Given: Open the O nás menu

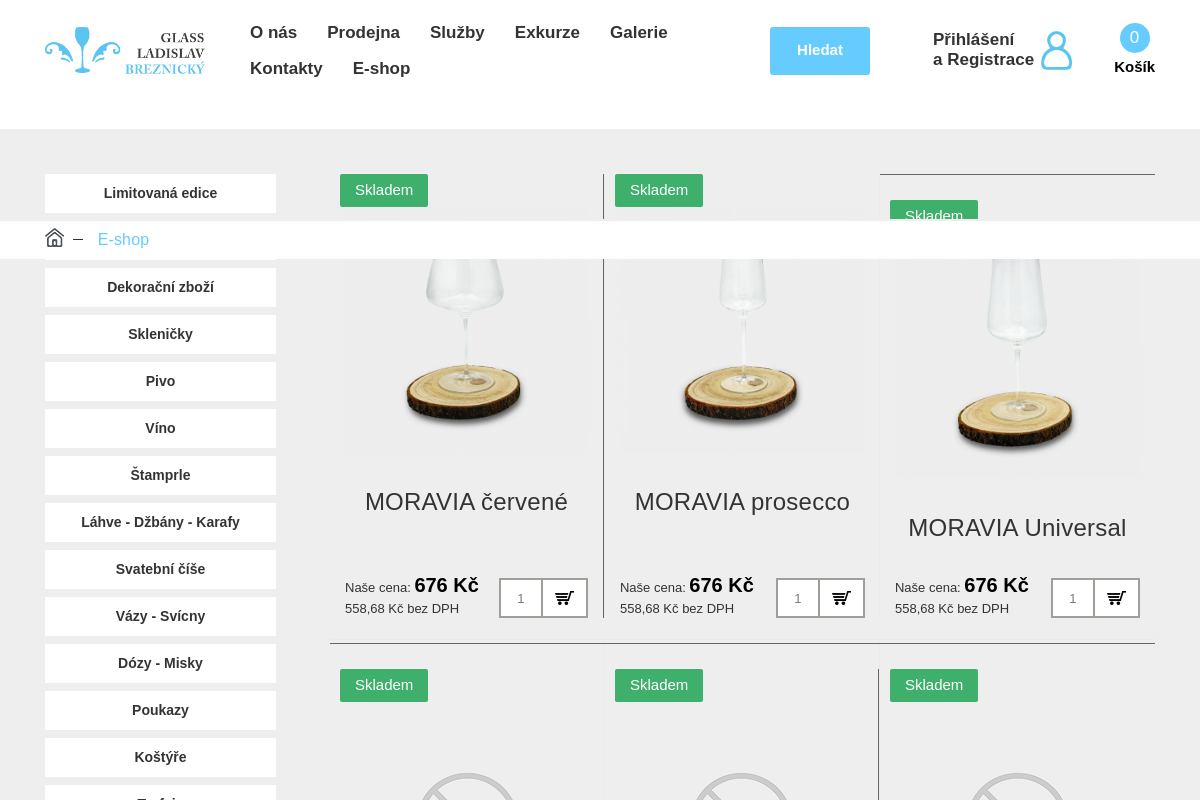Looking at the screenshot, I should (273, 32).
